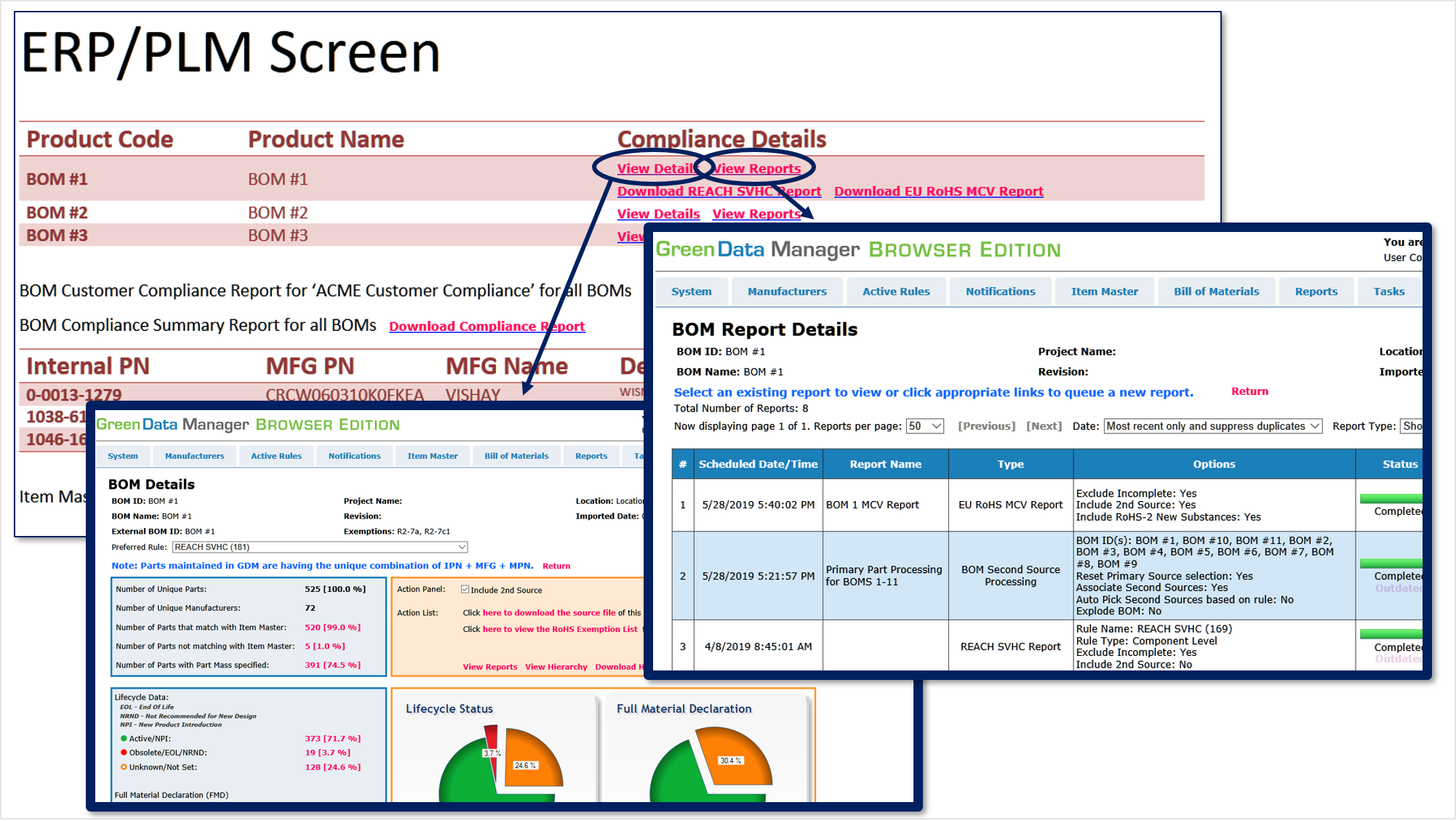Click Download Compliance Report link
This screenshot has height=821, width=1456.
[487, 327]
